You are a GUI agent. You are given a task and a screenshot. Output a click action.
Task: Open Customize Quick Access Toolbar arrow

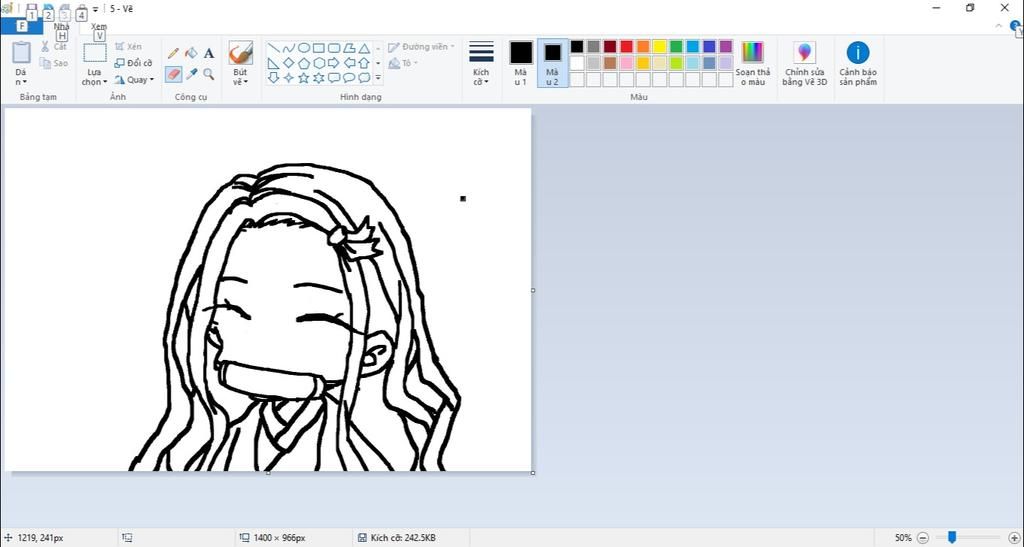[95, 9]
